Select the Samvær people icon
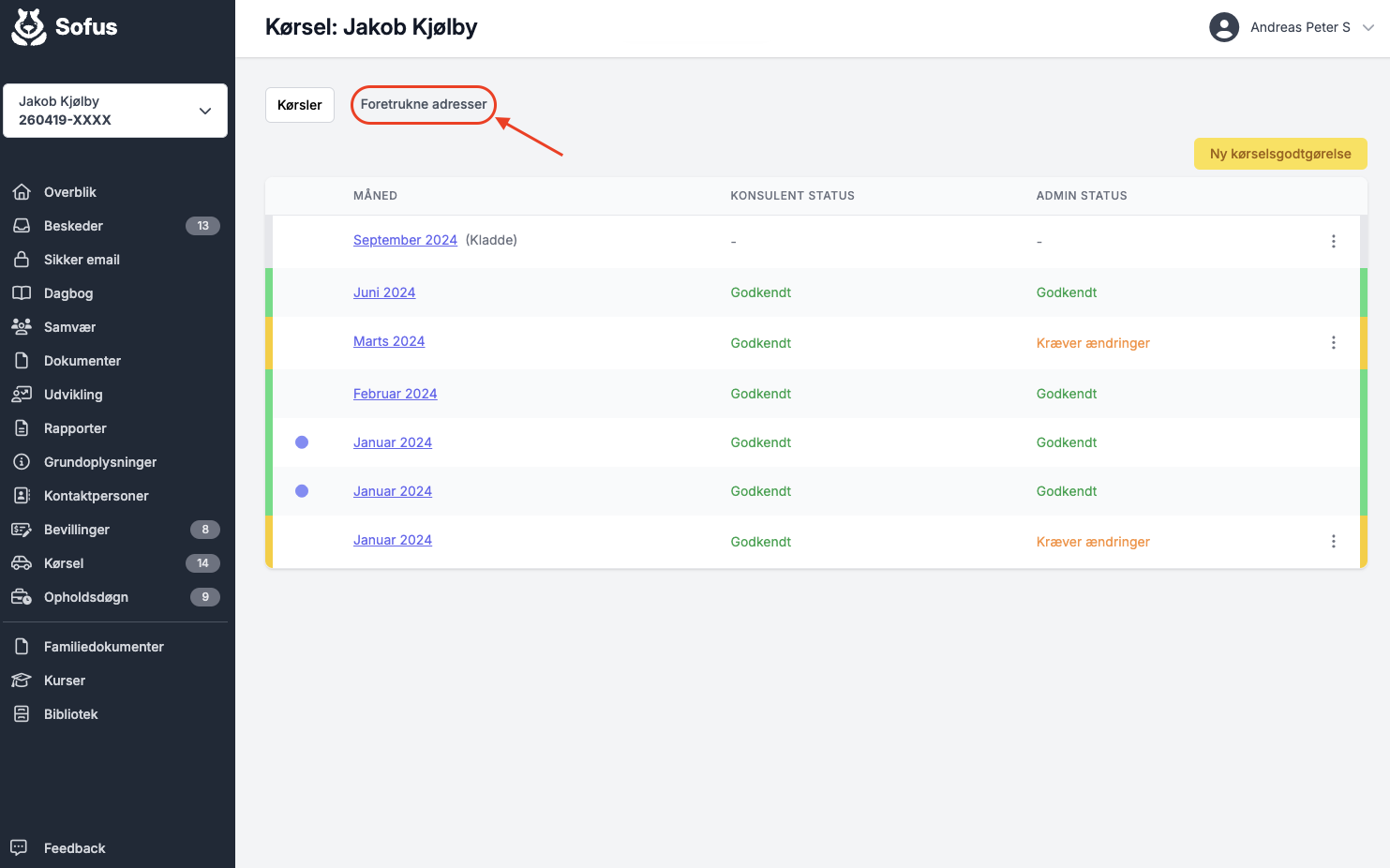1390x868 pixels. 22,327
